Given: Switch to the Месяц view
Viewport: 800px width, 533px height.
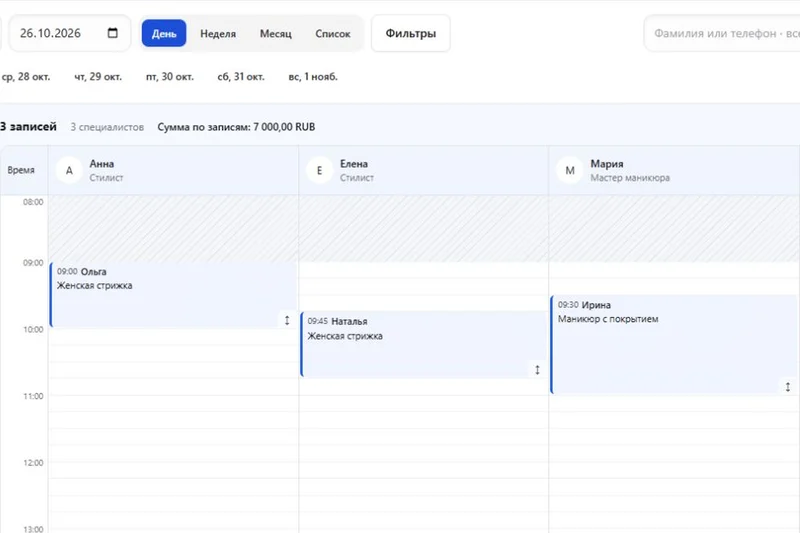Looking at the screenshot, I should pyautogui.click(x=276, y=33).
